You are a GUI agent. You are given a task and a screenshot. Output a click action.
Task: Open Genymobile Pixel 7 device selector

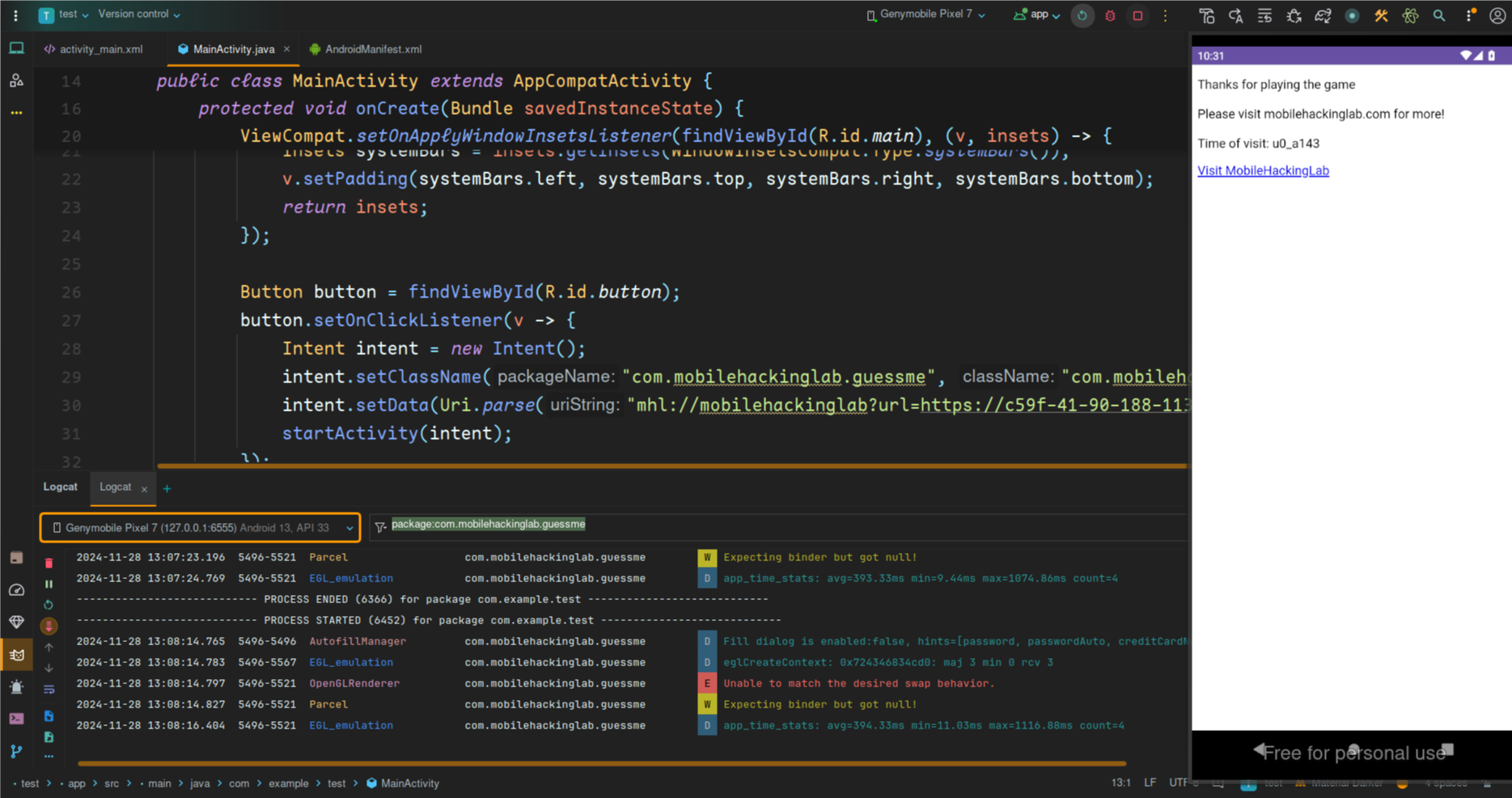click(x=925, y=15)
